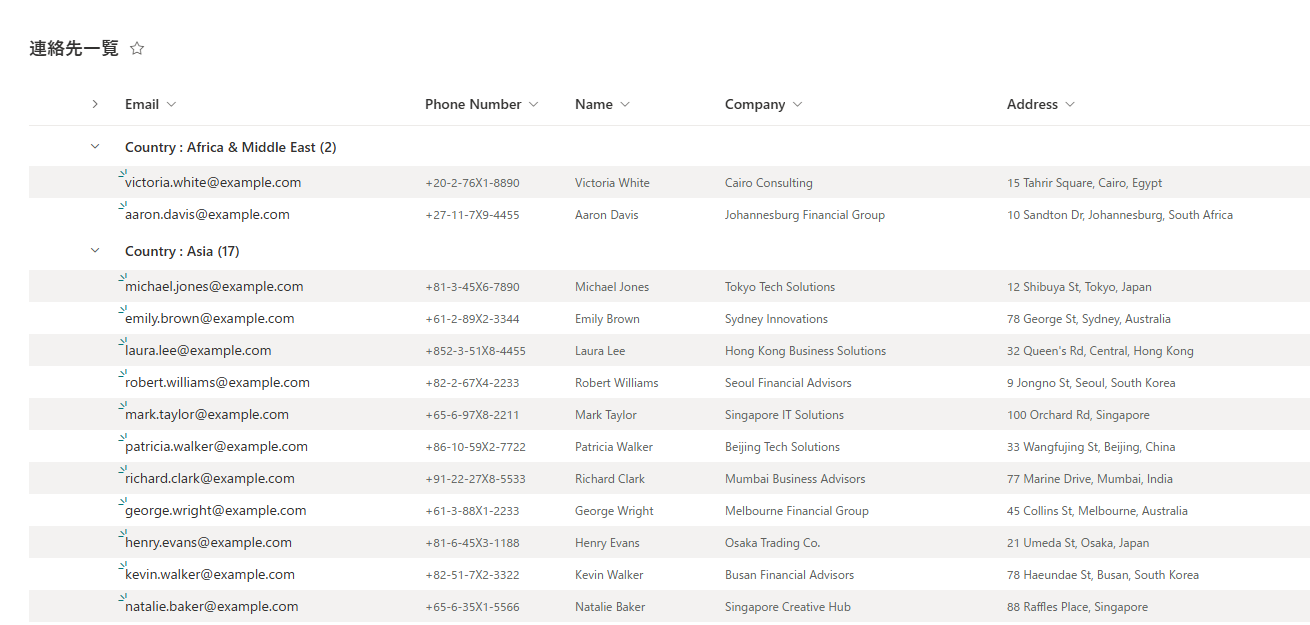Click phone number +852-3-51X8-4455
Screen dimensions: 1310x625
tap(475, 351)
